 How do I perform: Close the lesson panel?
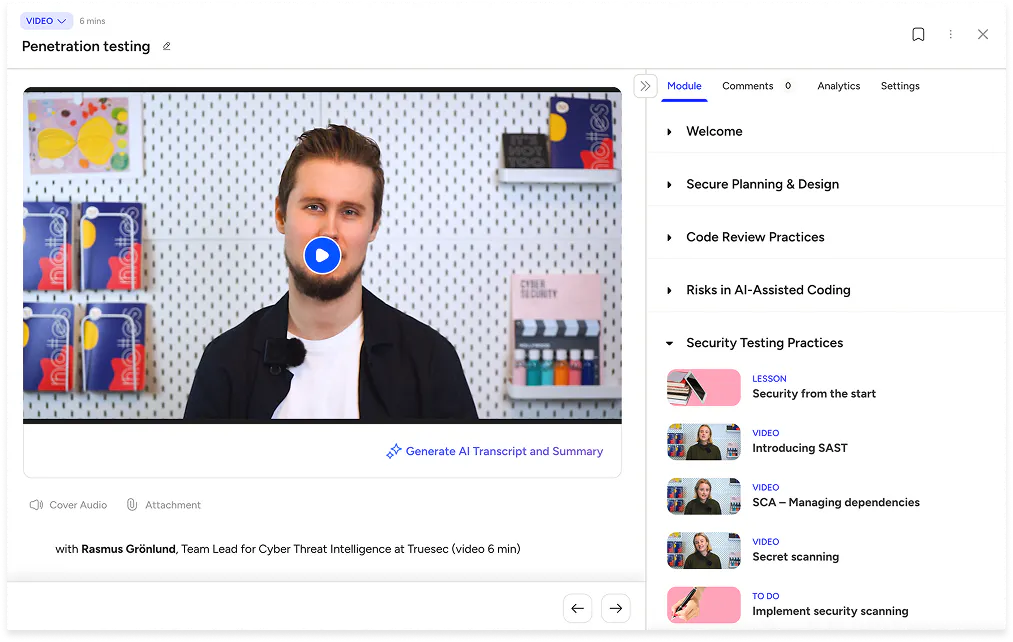click(x=983, y=34)
